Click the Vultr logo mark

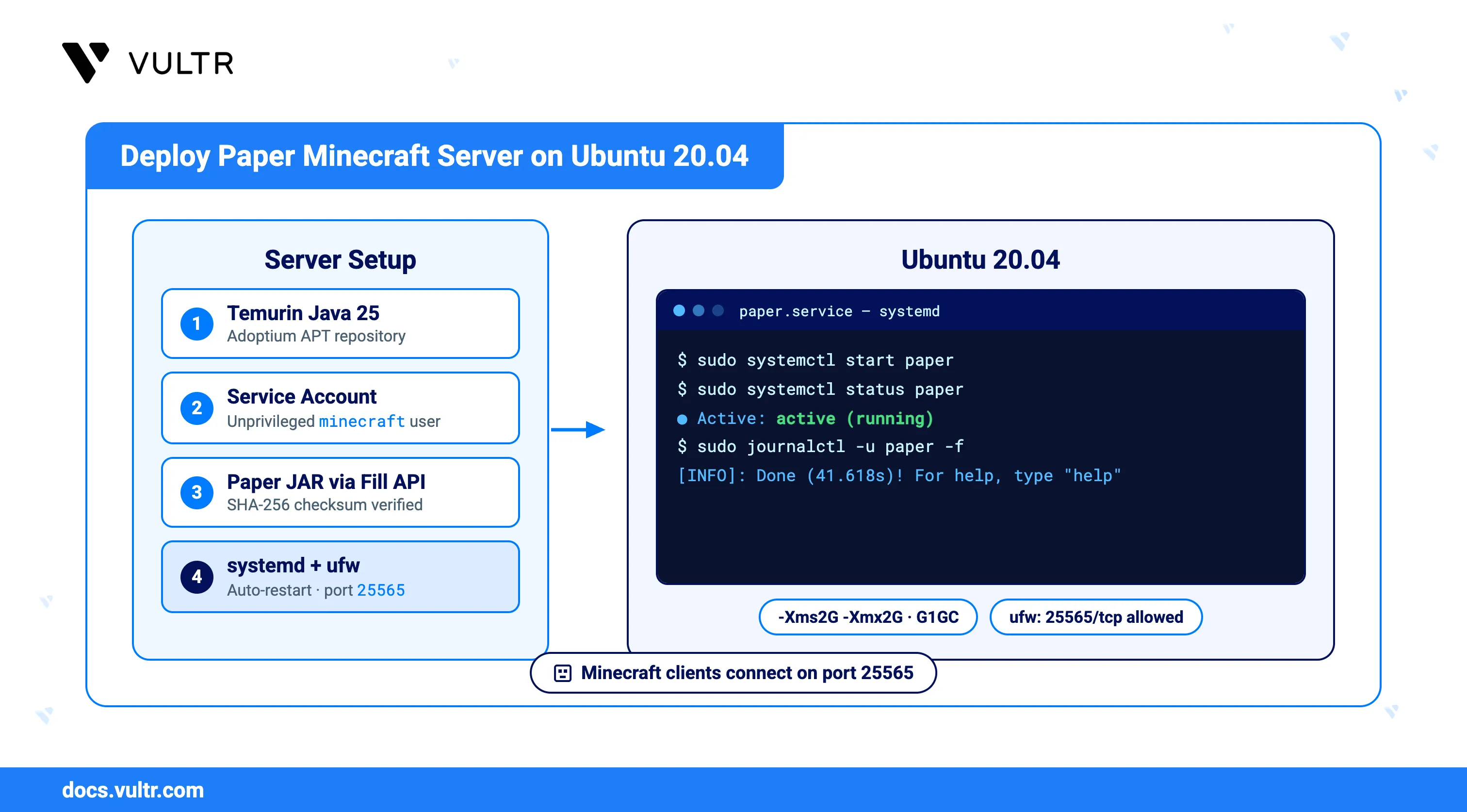tap(85, 62)
